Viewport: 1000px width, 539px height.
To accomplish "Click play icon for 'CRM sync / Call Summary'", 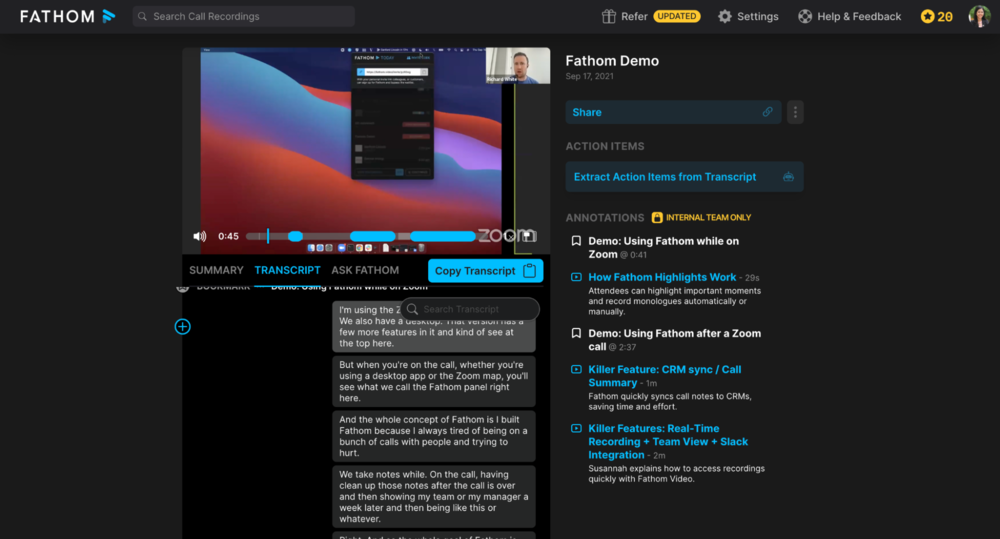I will (576, 369).
